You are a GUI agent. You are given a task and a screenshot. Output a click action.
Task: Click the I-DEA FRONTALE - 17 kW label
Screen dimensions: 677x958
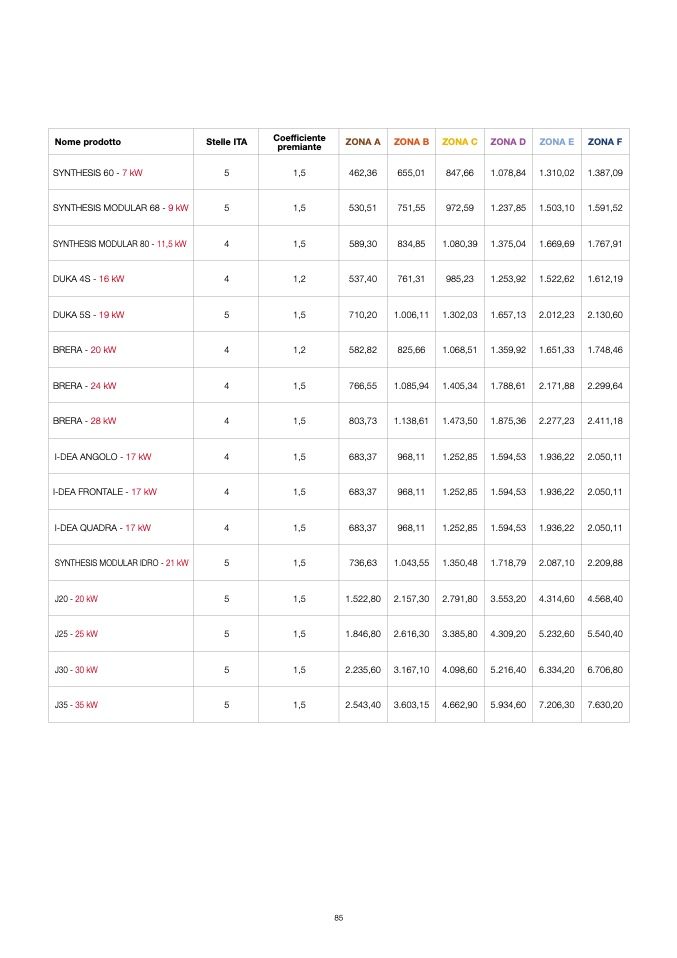tap(105, 492)
